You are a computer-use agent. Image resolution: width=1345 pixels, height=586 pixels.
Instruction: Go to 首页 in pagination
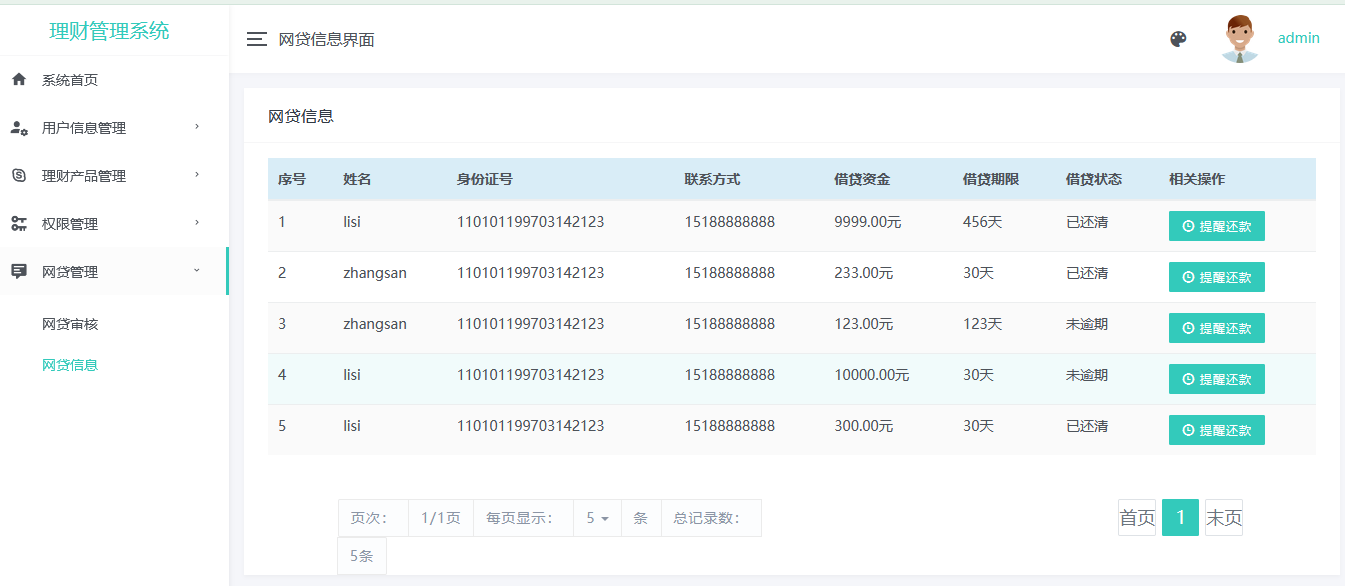tap(1137, 518)
